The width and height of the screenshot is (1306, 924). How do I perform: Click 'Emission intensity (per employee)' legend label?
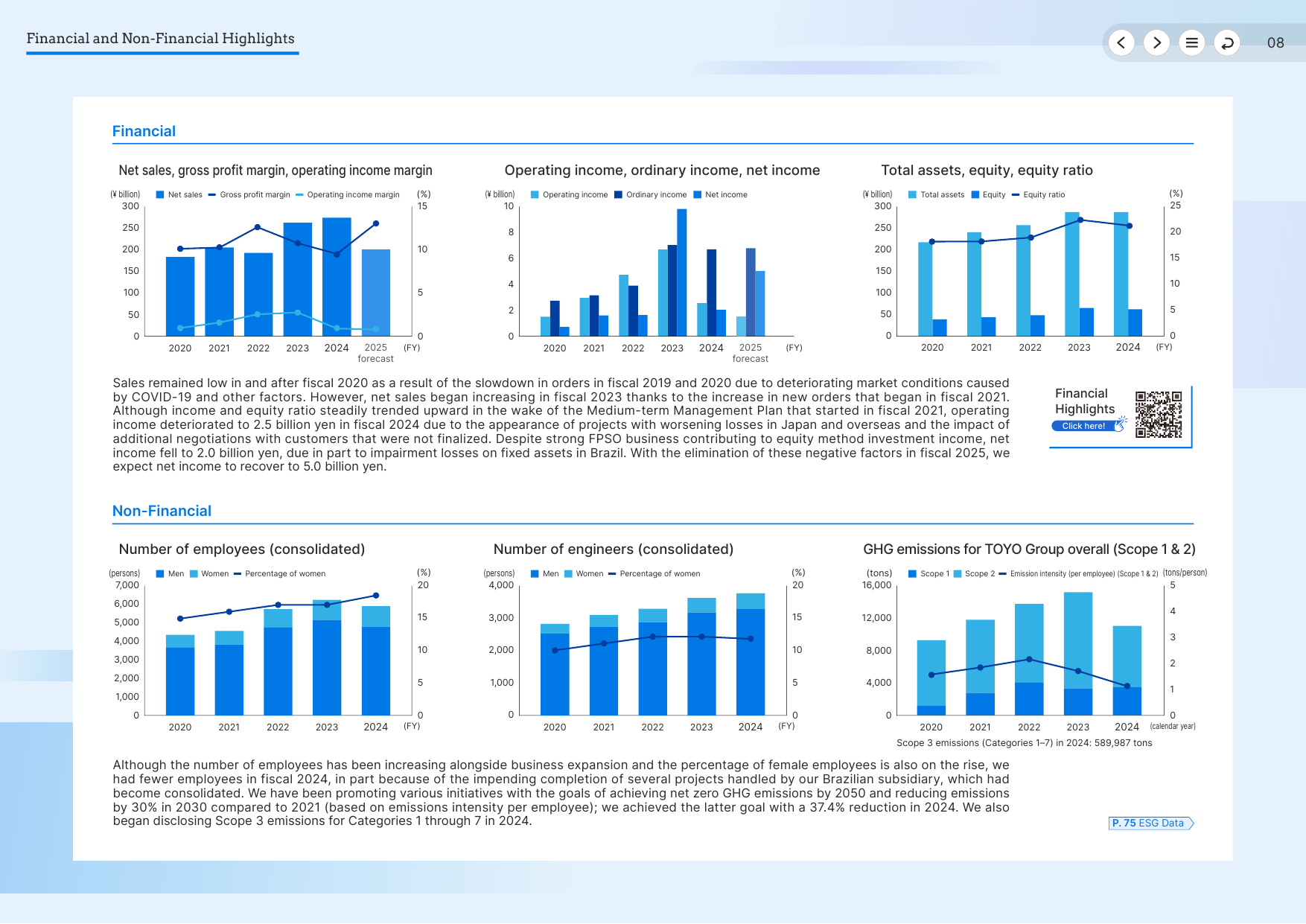[1084, 574]
